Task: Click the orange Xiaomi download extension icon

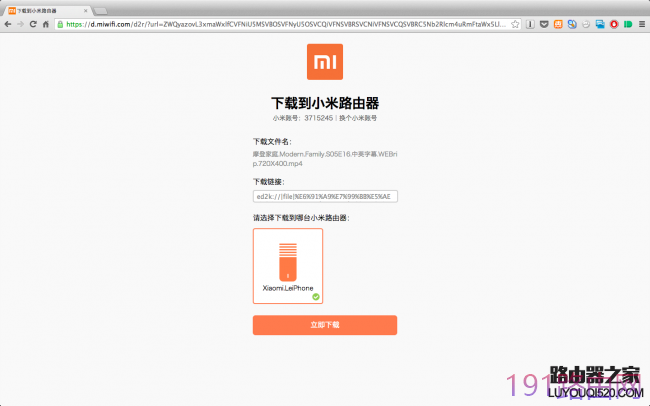Action: pyautogui.click(x=558, y=24)
